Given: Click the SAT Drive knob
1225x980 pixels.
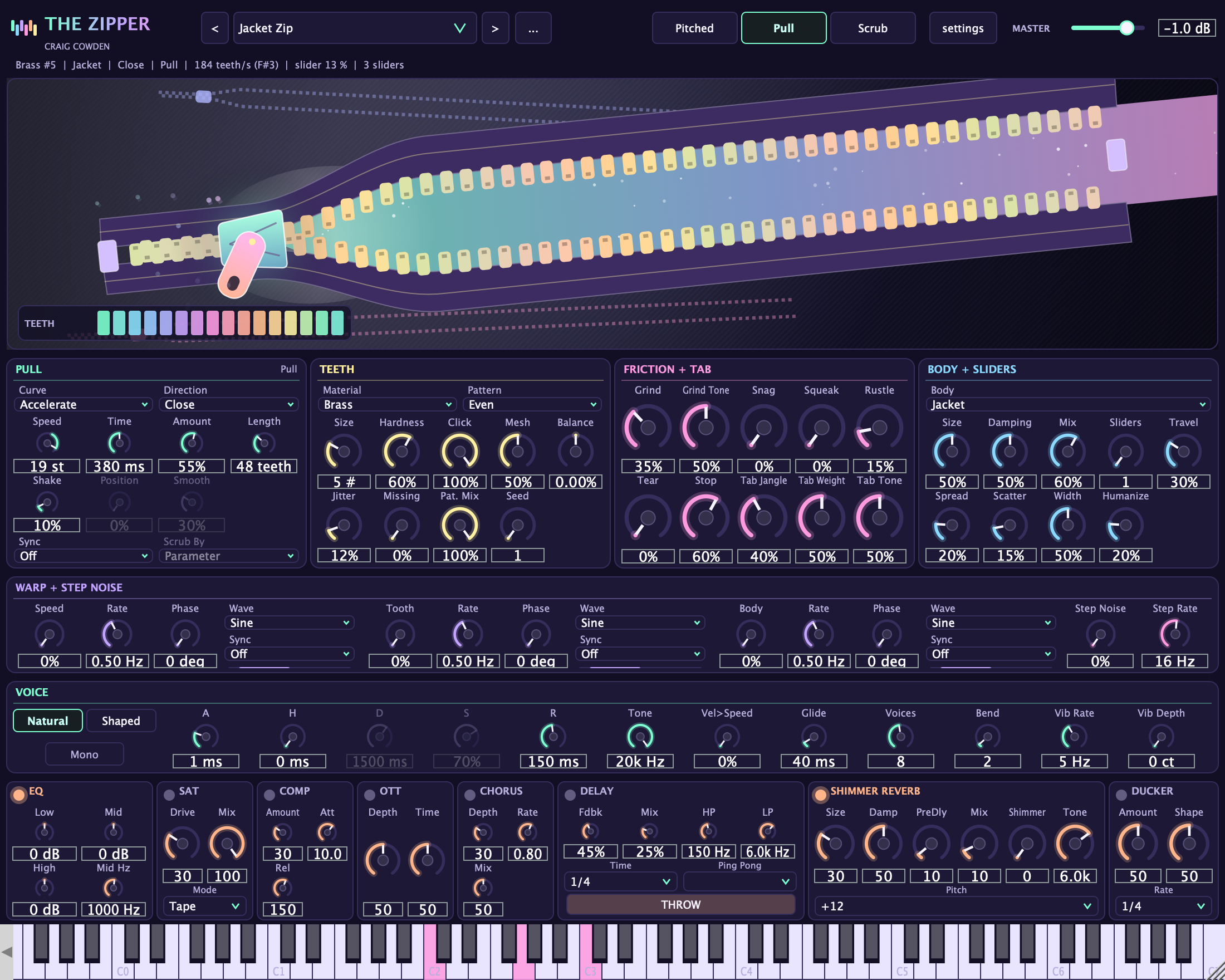Looking at the screenshot, I should coord(182,844).
